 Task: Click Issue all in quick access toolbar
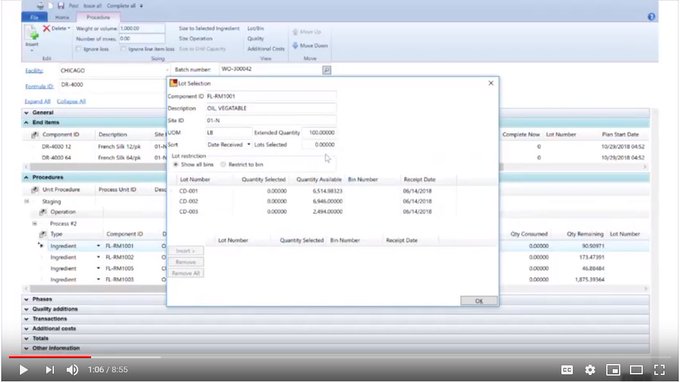tap(92, 6)
